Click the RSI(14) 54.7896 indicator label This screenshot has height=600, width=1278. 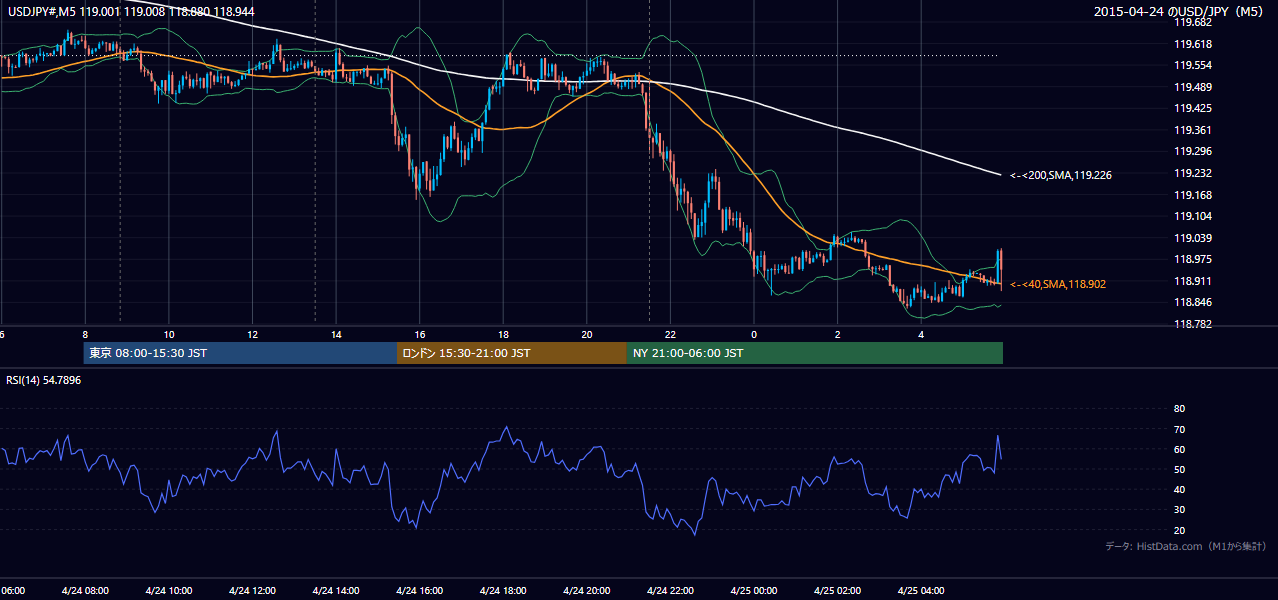tap(43, 380)
